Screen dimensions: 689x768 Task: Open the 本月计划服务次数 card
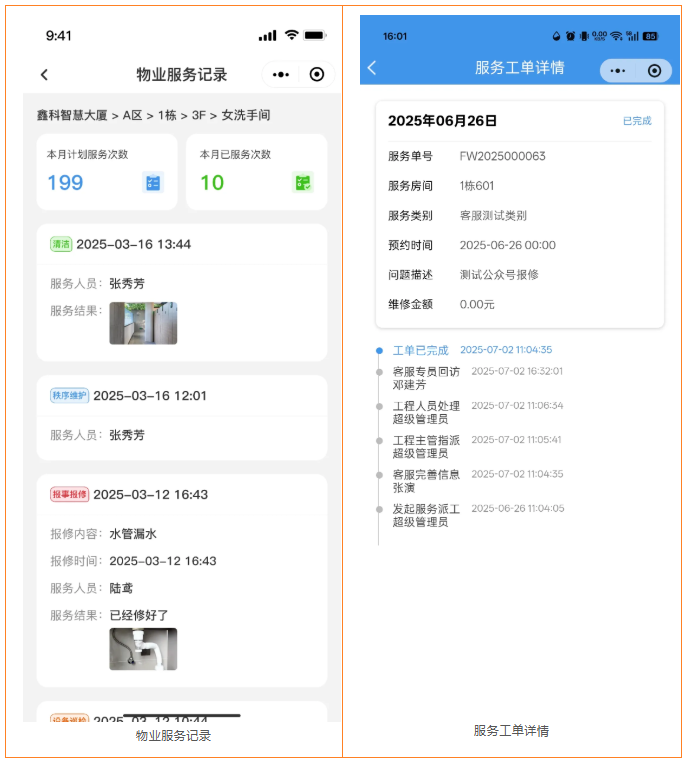tap(107, 172)
